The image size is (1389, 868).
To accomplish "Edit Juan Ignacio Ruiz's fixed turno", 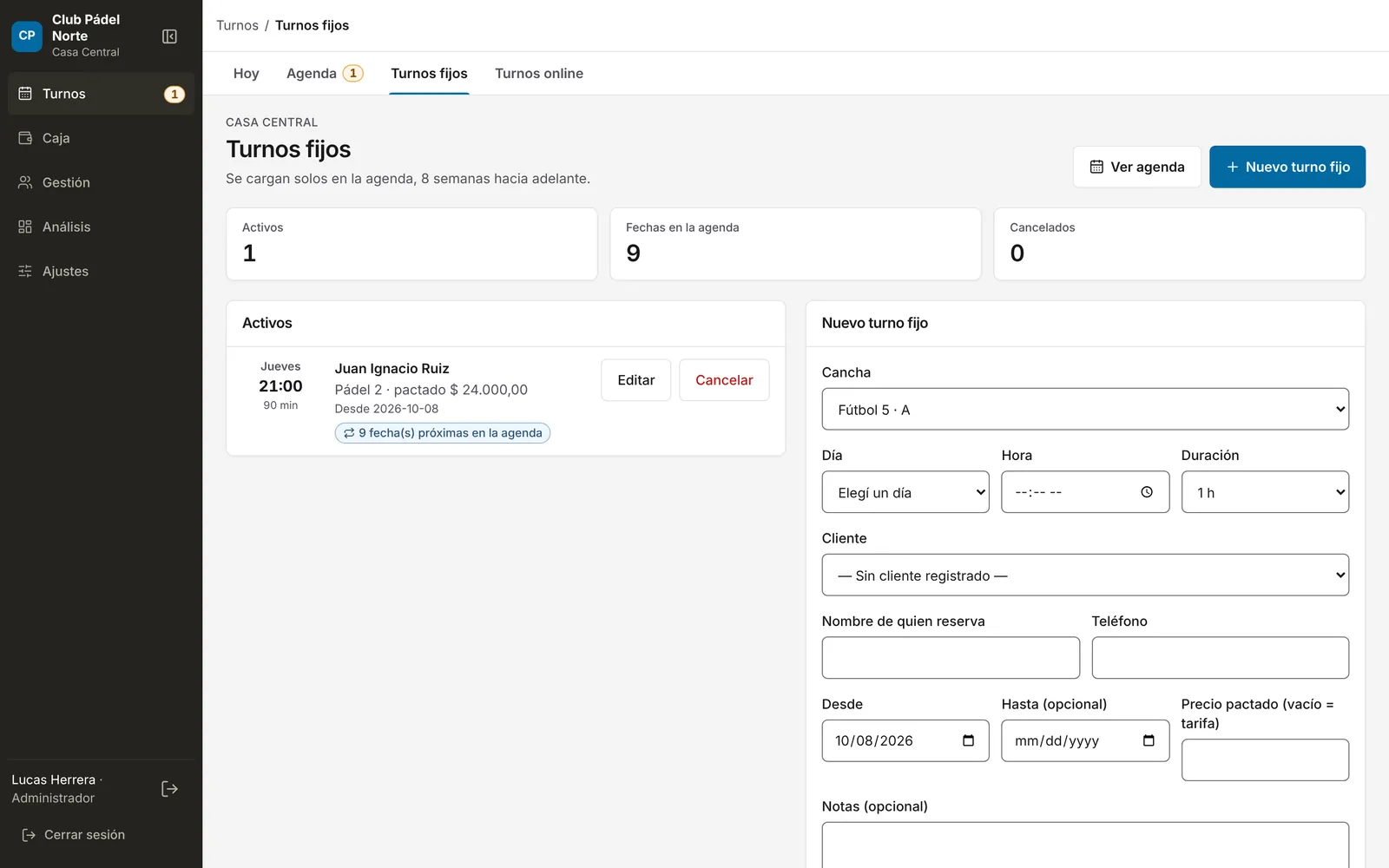I will click(x=636, y=380).
